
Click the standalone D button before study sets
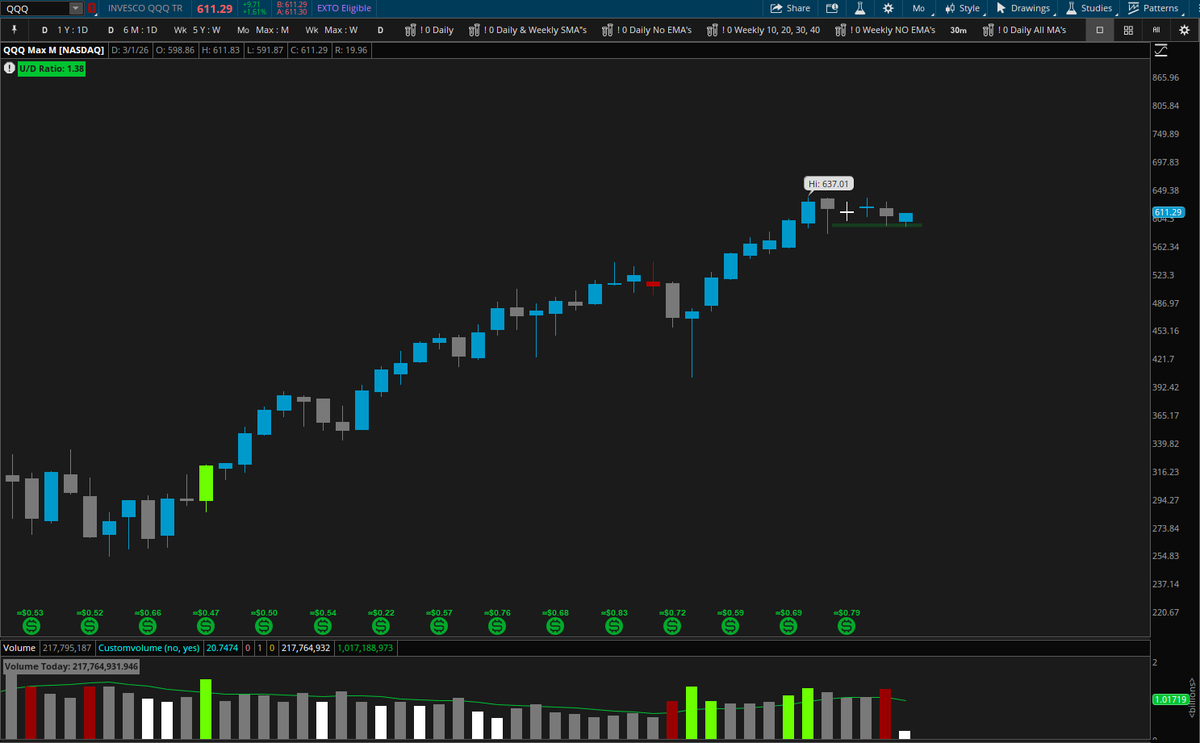[380, 30]
